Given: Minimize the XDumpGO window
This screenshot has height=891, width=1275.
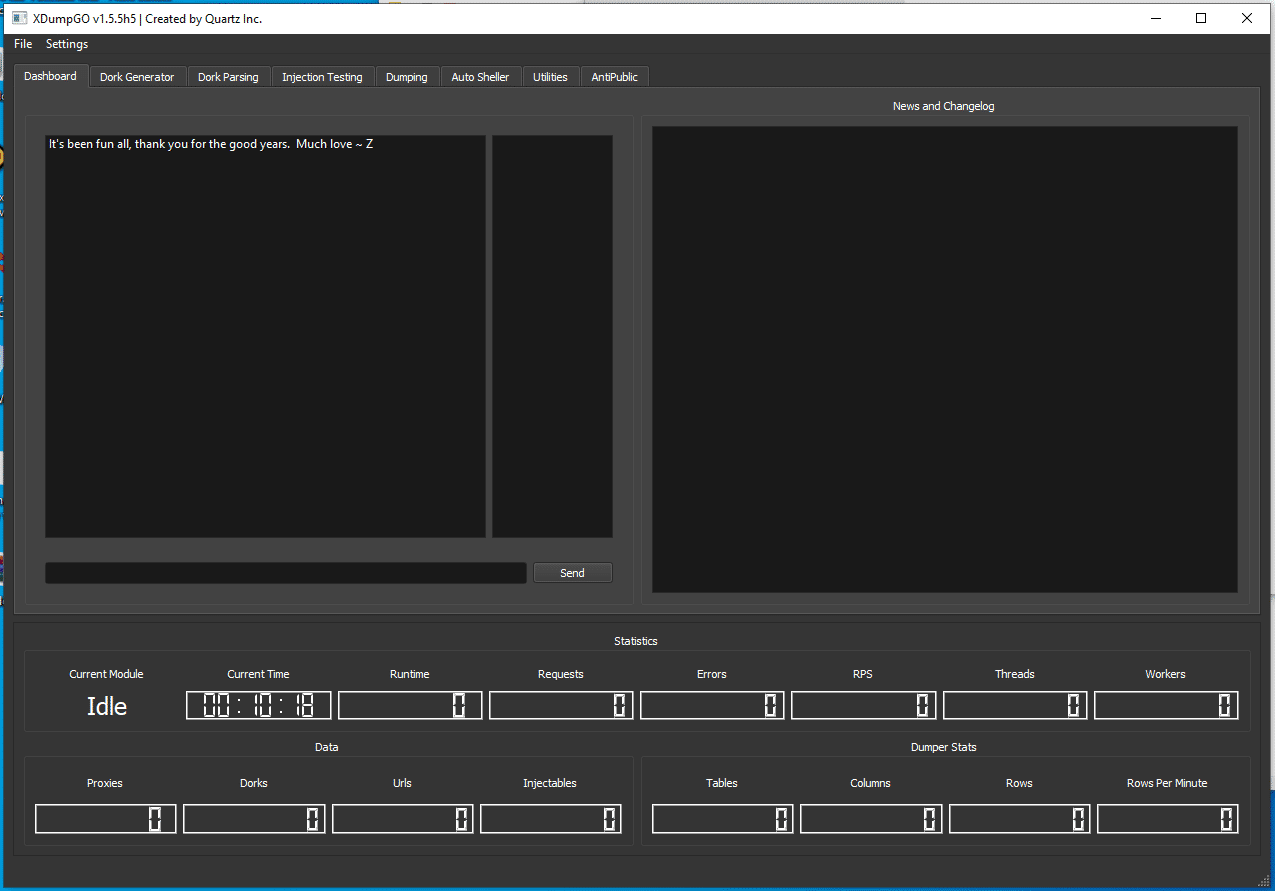Looking at the screenshot, I should tap(1156, 18).
